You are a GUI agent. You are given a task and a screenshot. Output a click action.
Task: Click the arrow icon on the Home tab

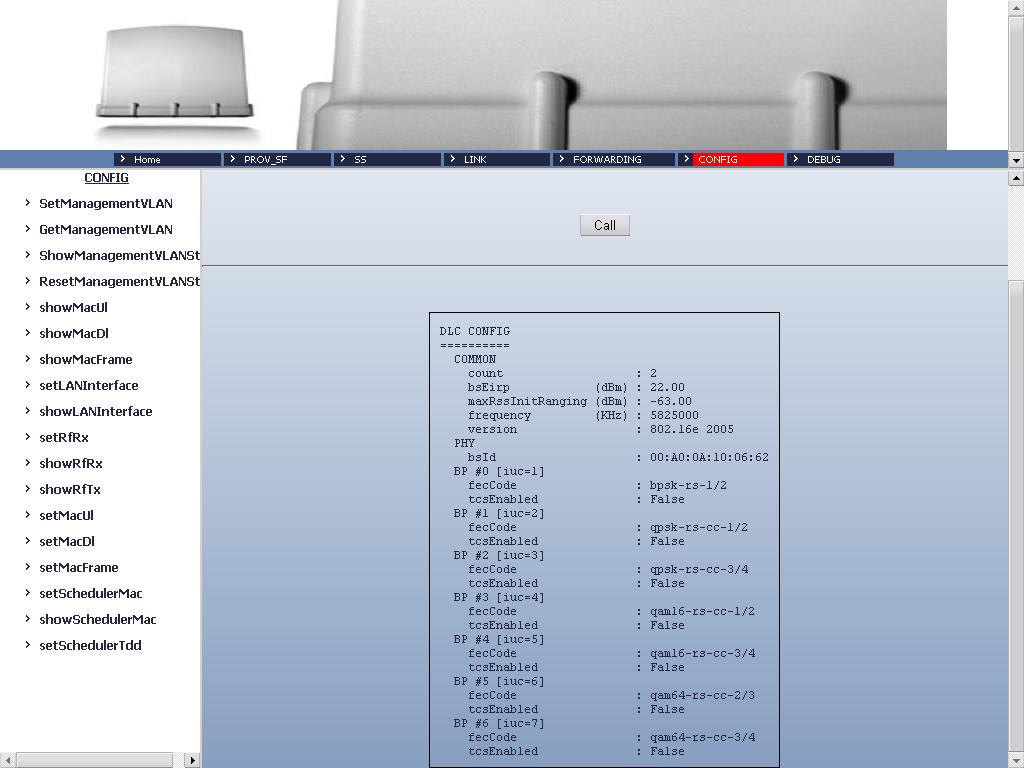click(x=123, y=159)
